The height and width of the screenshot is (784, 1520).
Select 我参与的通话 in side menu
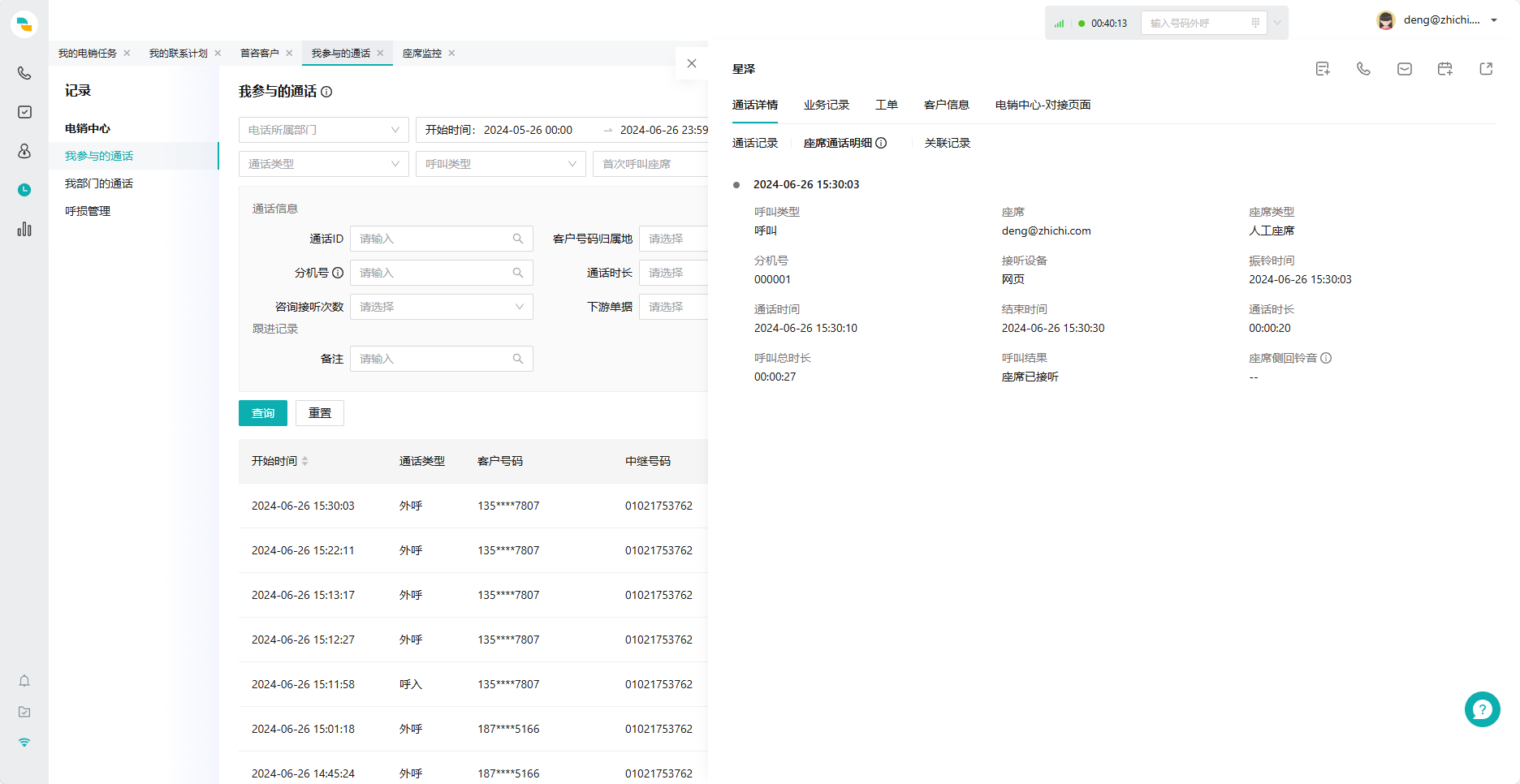coord(133,156)
